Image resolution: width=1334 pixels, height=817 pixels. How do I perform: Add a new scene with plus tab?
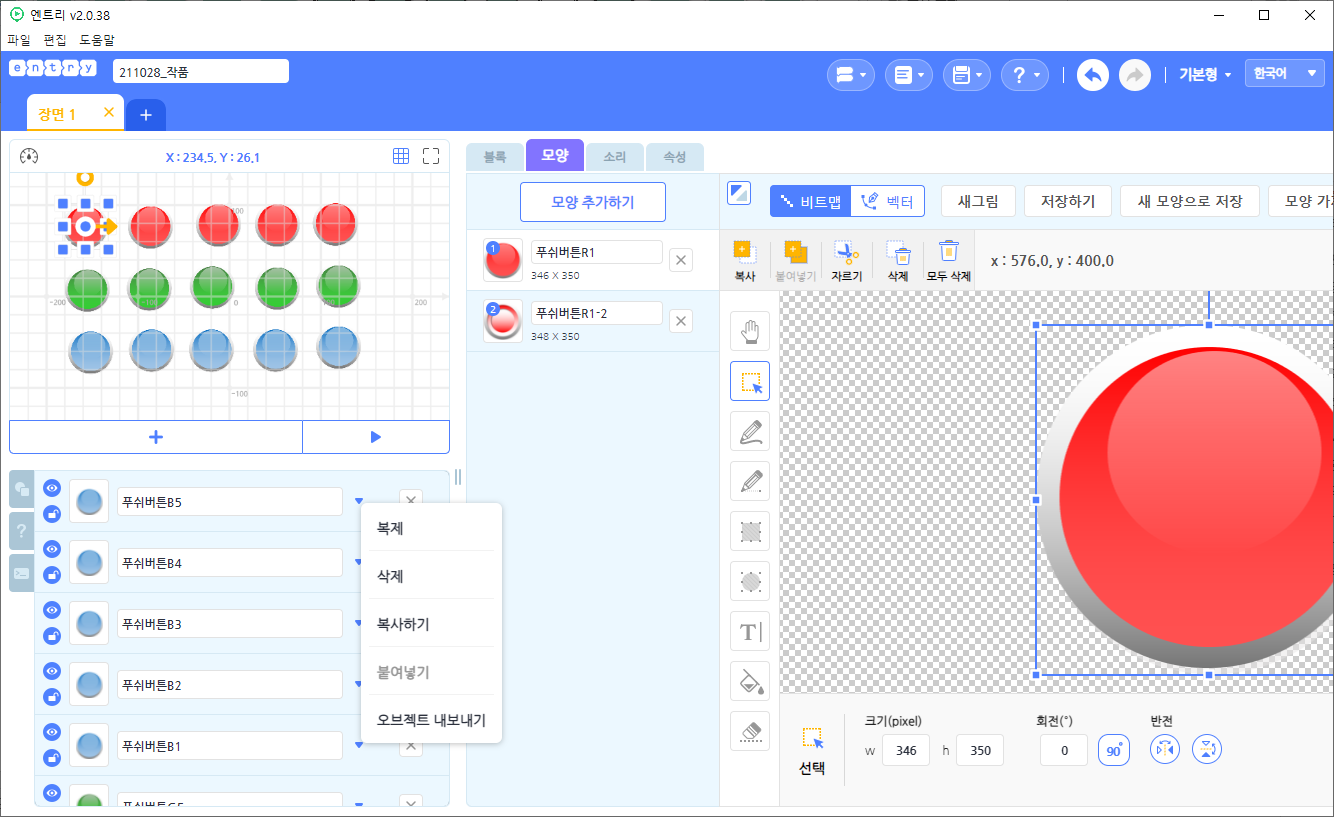[146, 115]
